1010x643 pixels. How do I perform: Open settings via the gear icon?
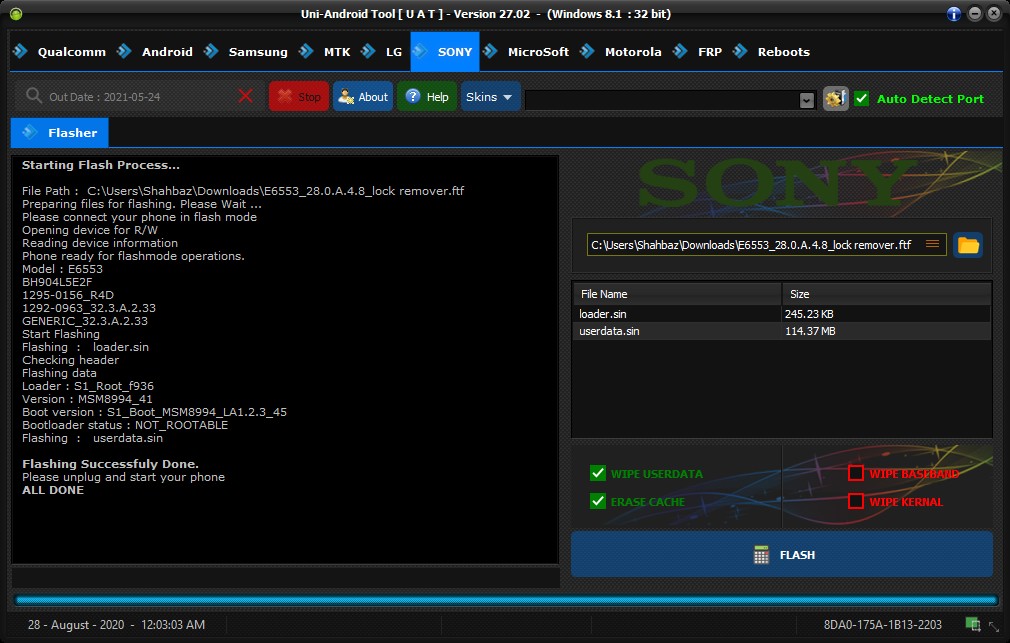pos(835,99)
